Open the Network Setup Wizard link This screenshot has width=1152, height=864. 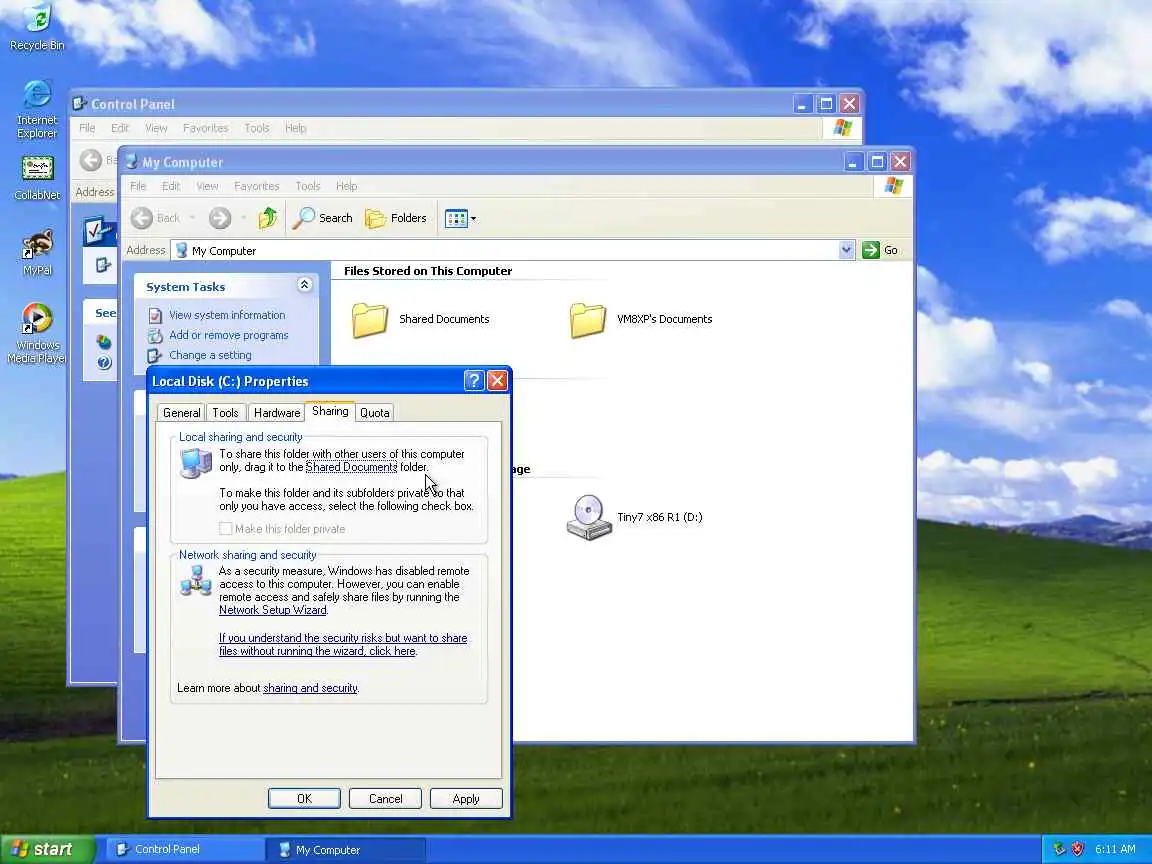click(273, 611)
